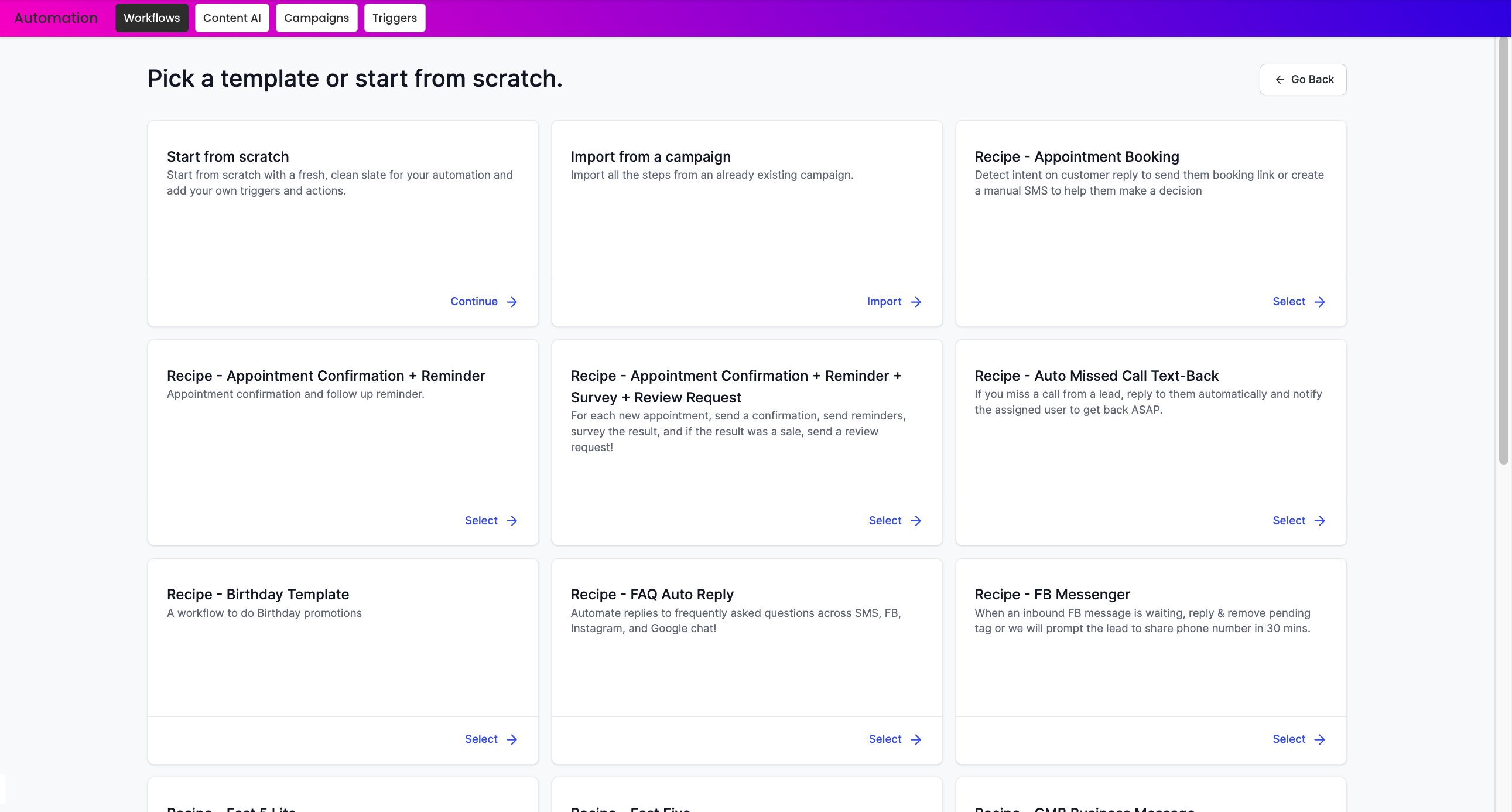Click the Automation heading in top bar
1512x812 pixels.
(55, 18)
